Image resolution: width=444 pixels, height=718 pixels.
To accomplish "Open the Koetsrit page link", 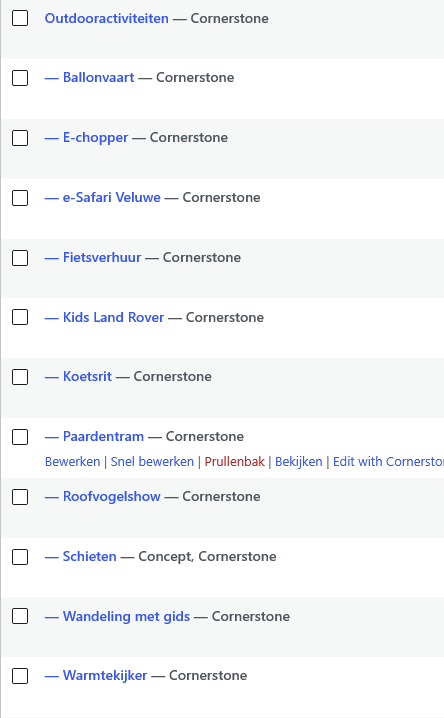I will pyautogui.click(x=87, y=376).
